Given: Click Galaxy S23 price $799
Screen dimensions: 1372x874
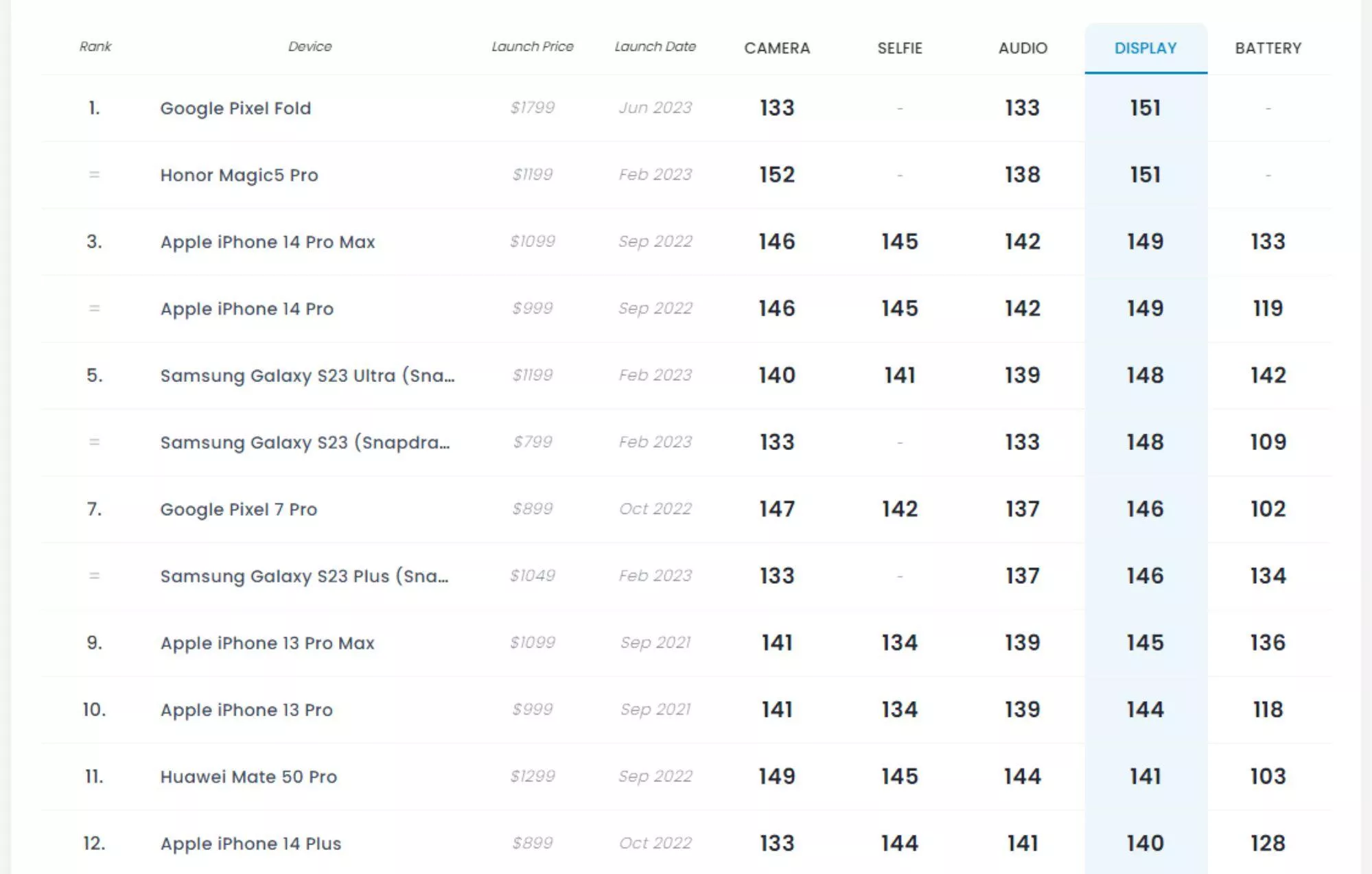Looking at the screenshot, I should click(533, 442).
